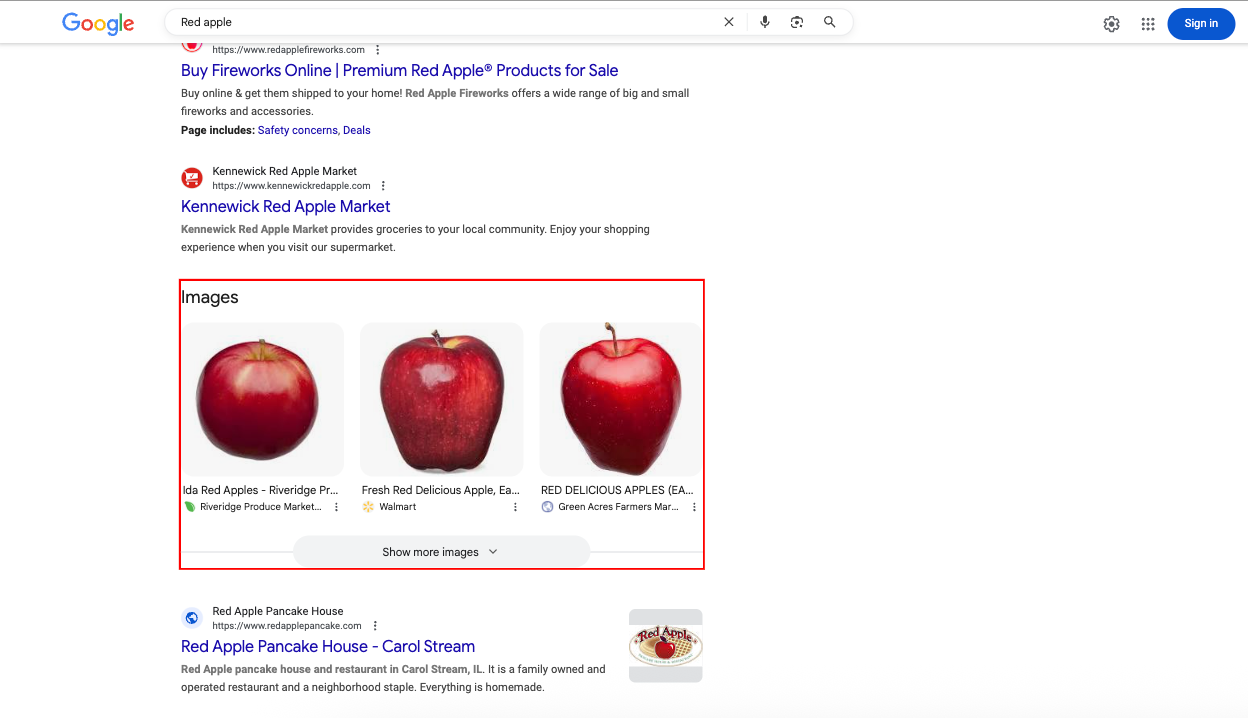Click the Red Apple Pancake House globe favicon
1248x718 pixels.
[192, 618]
